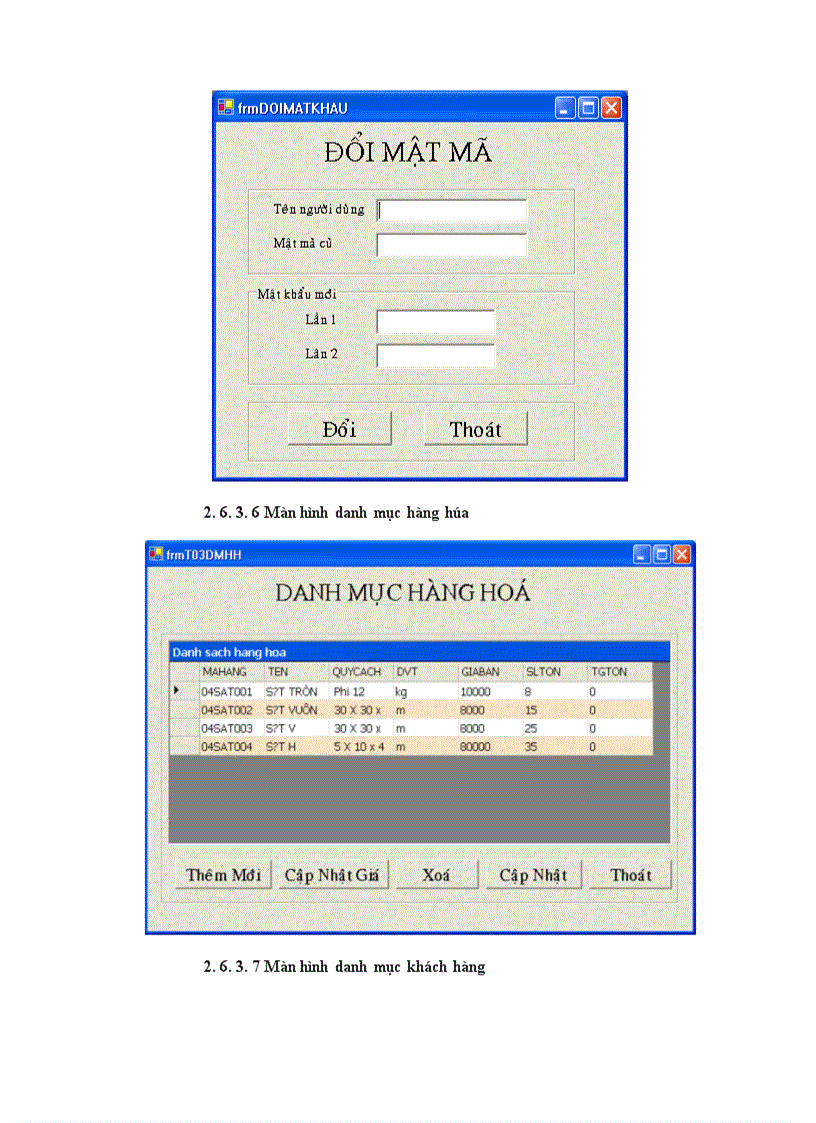This screenshot has width=816, height=1123.
Task: Click the frmDOIMATKHAU window title icon
Action: pyautogui.click(x=226, y=108)
